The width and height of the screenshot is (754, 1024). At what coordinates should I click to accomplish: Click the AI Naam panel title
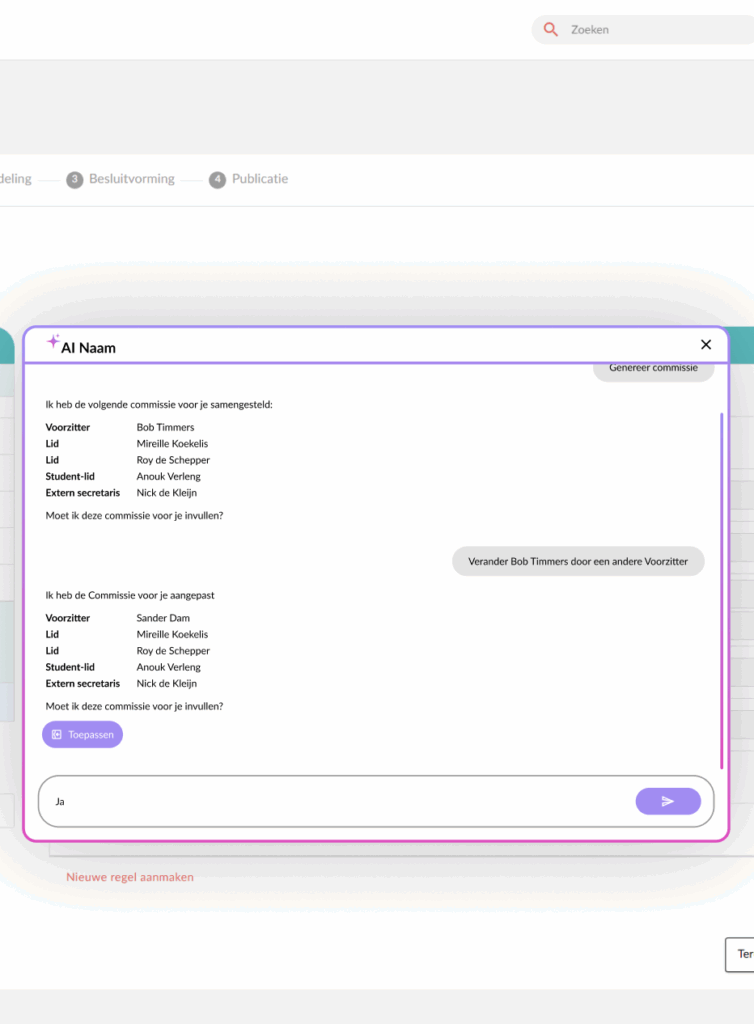pos(88,348)
